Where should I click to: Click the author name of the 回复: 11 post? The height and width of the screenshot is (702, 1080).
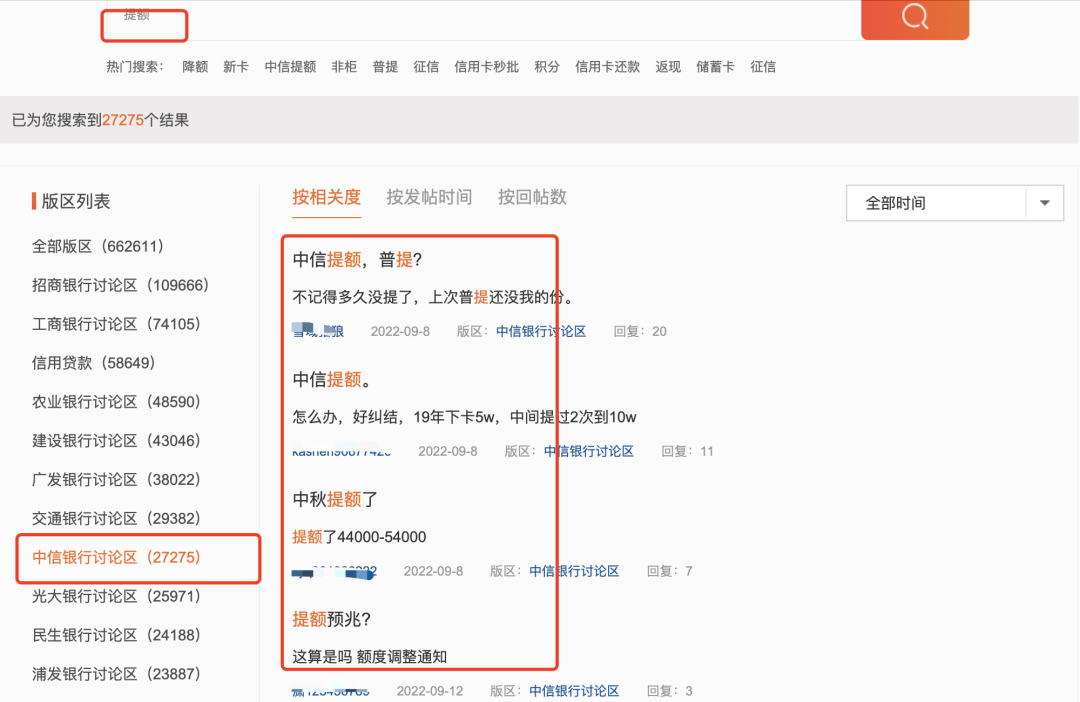[x=342, y=451]
